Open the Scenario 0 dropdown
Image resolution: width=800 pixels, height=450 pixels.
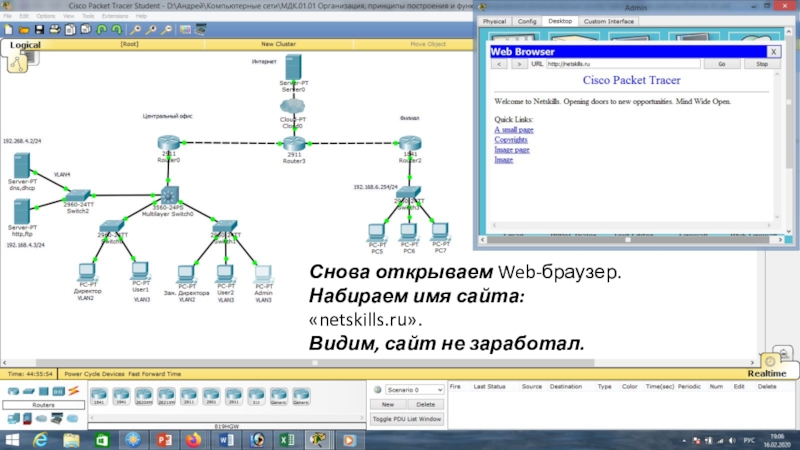point(414,390)
